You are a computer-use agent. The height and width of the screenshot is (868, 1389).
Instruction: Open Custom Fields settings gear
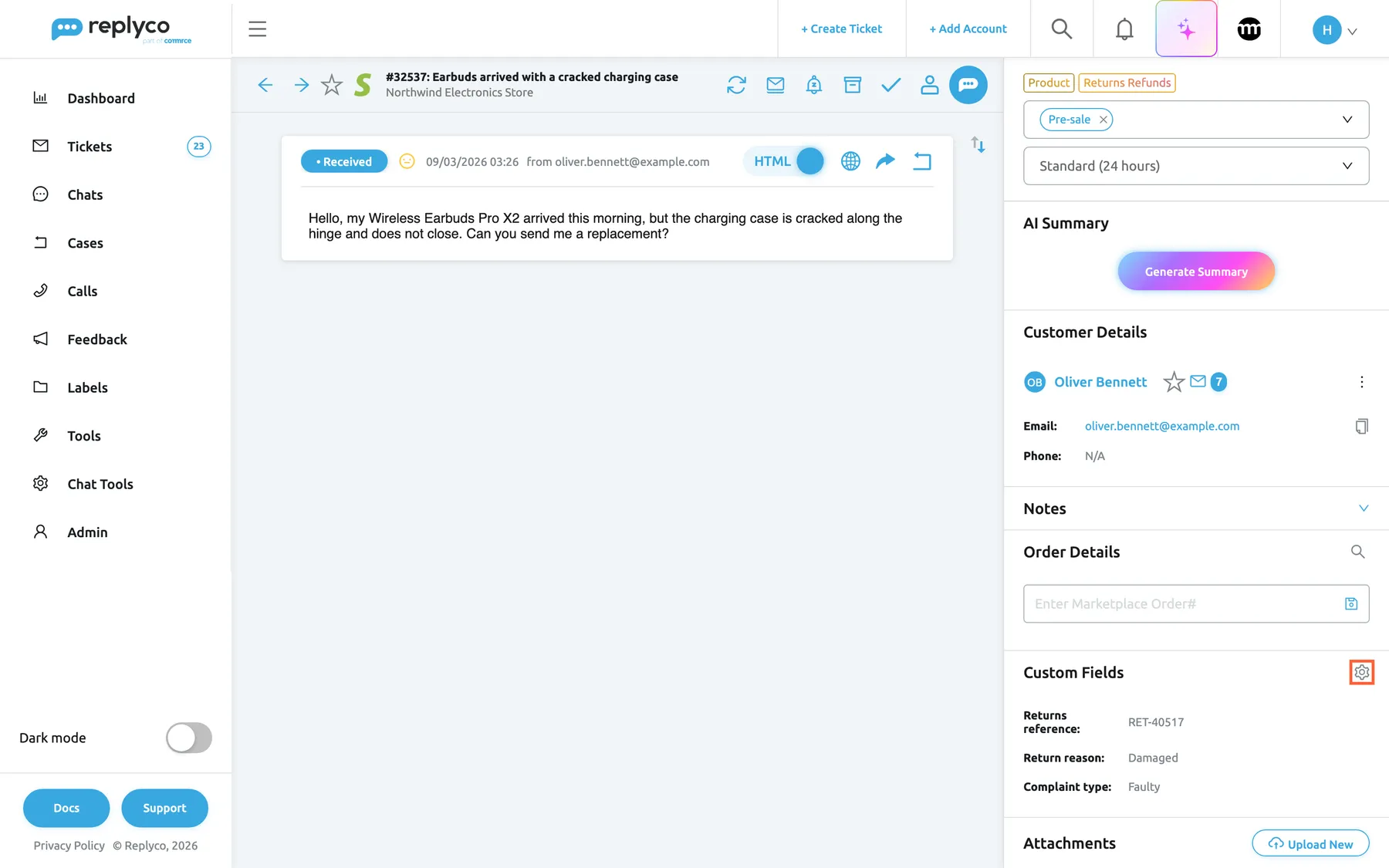[1362, 673]
